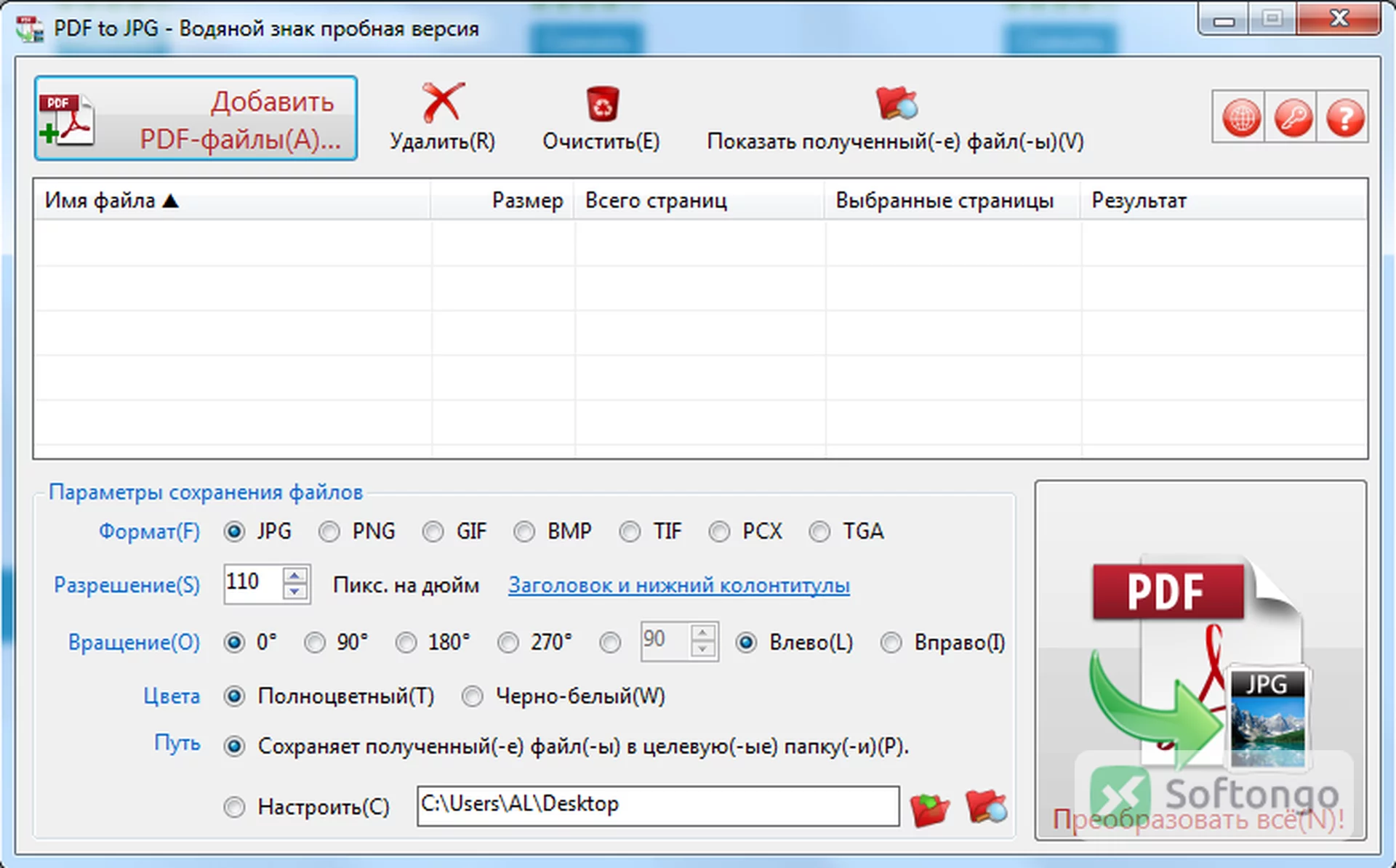This screenshot has width=1396, height=868.
Task: Select 0° rotation
Action: click(234, 643)
